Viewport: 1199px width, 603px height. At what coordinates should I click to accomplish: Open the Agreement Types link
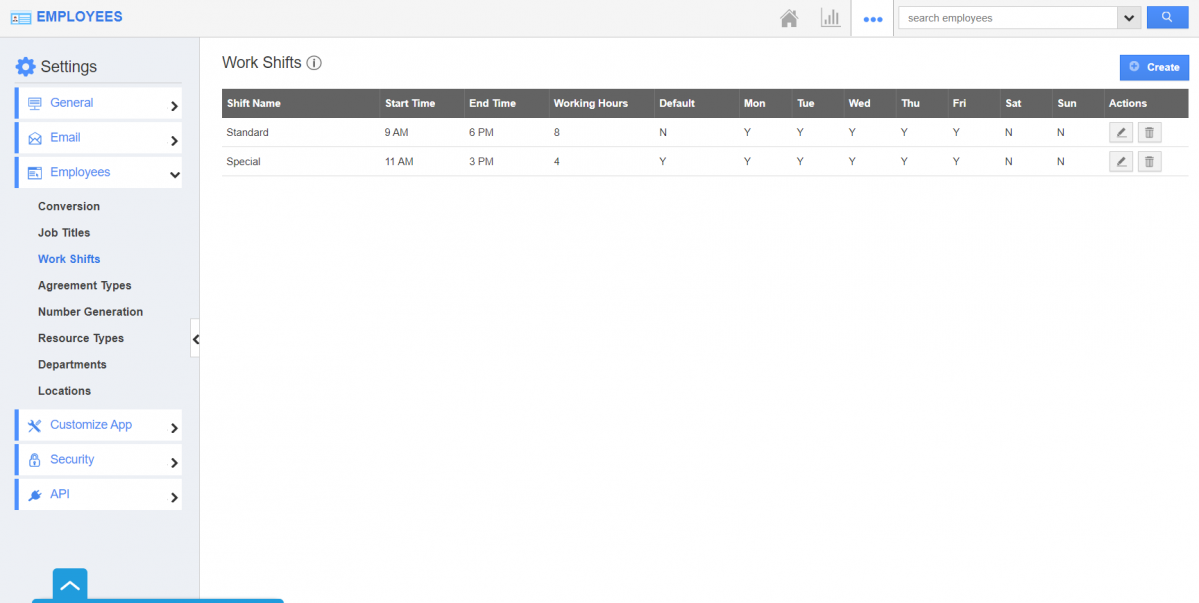click(84, 286)
